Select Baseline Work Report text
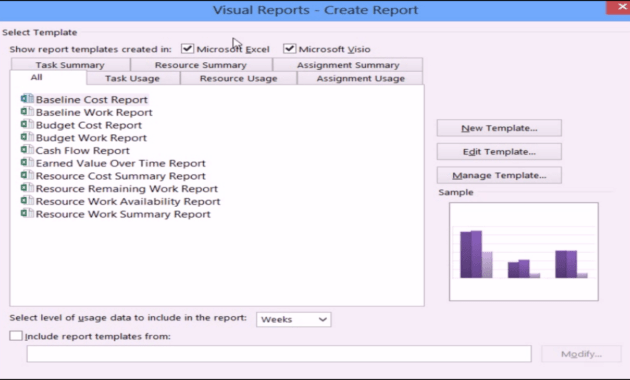Image resolution: width=630 pixels, height=380 pixels. coord(94,112)
